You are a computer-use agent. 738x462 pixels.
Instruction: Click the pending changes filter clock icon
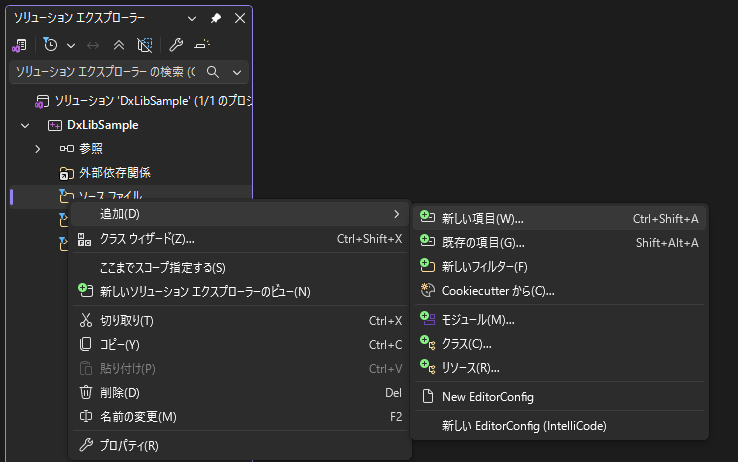tap(50, 45)
